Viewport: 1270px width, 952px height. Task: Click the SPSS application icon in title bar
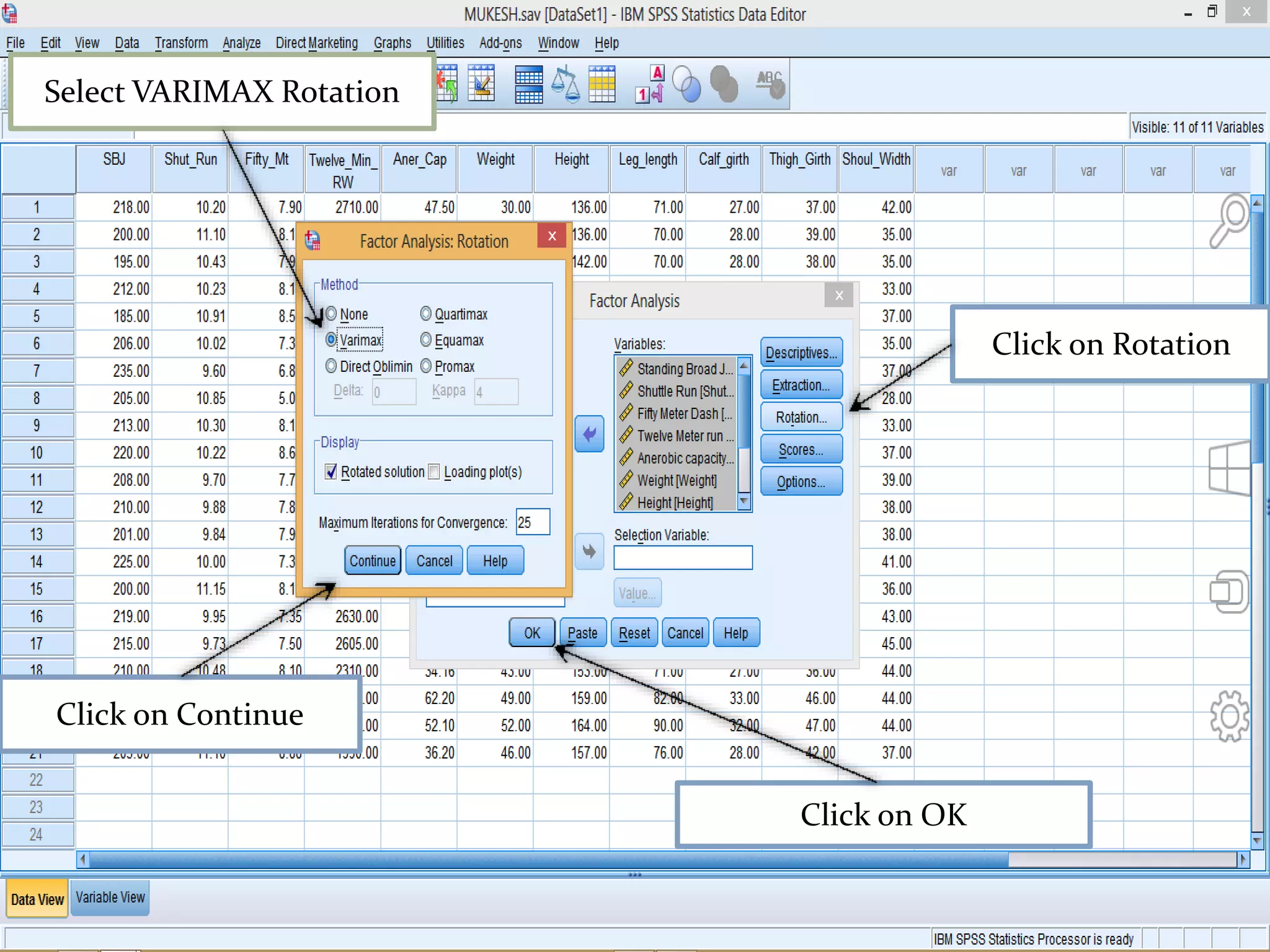click(x=9, y=13)
